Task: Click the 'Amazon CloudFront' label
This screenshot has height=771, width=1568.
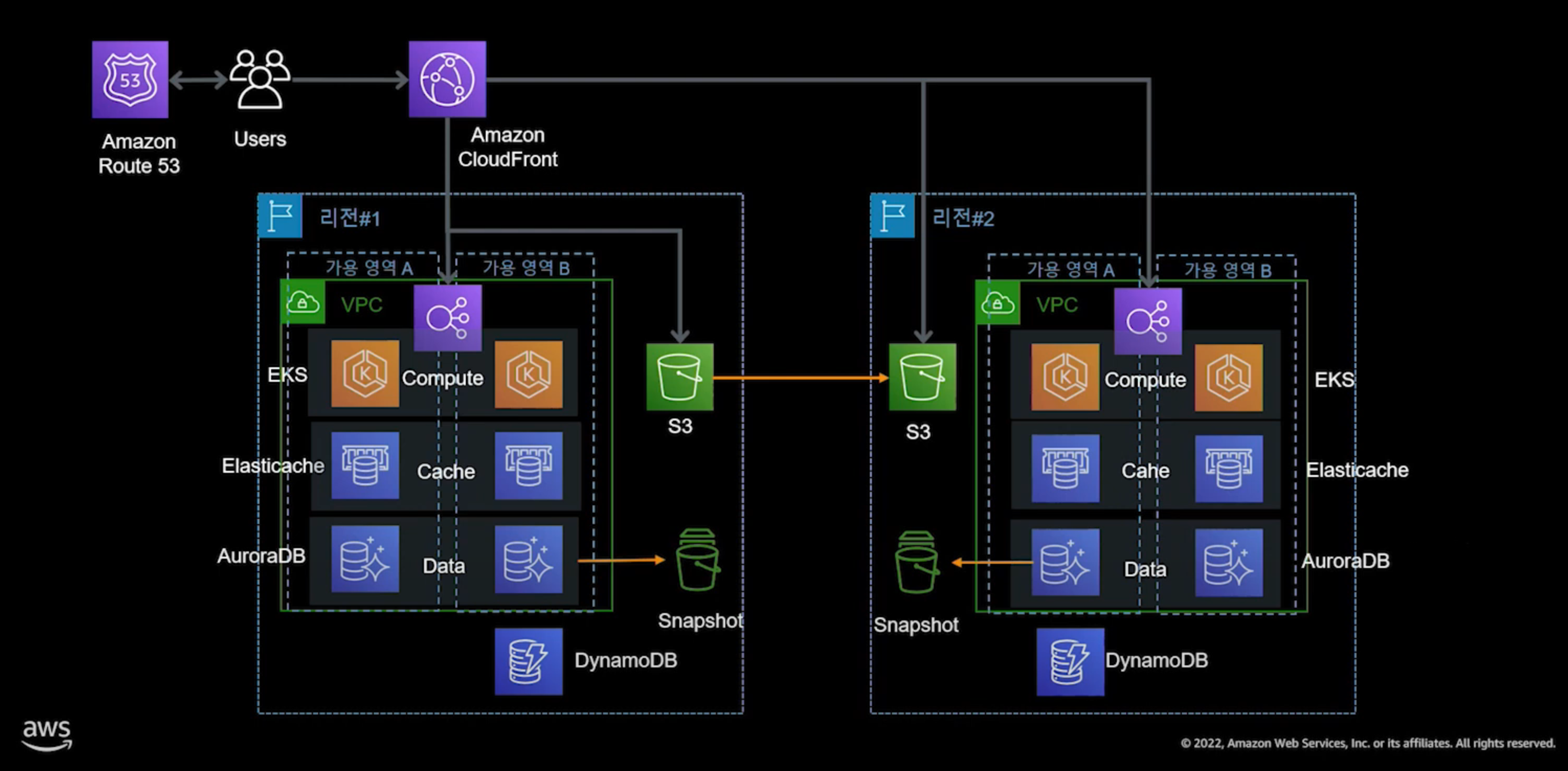Action: coord(508,146)
